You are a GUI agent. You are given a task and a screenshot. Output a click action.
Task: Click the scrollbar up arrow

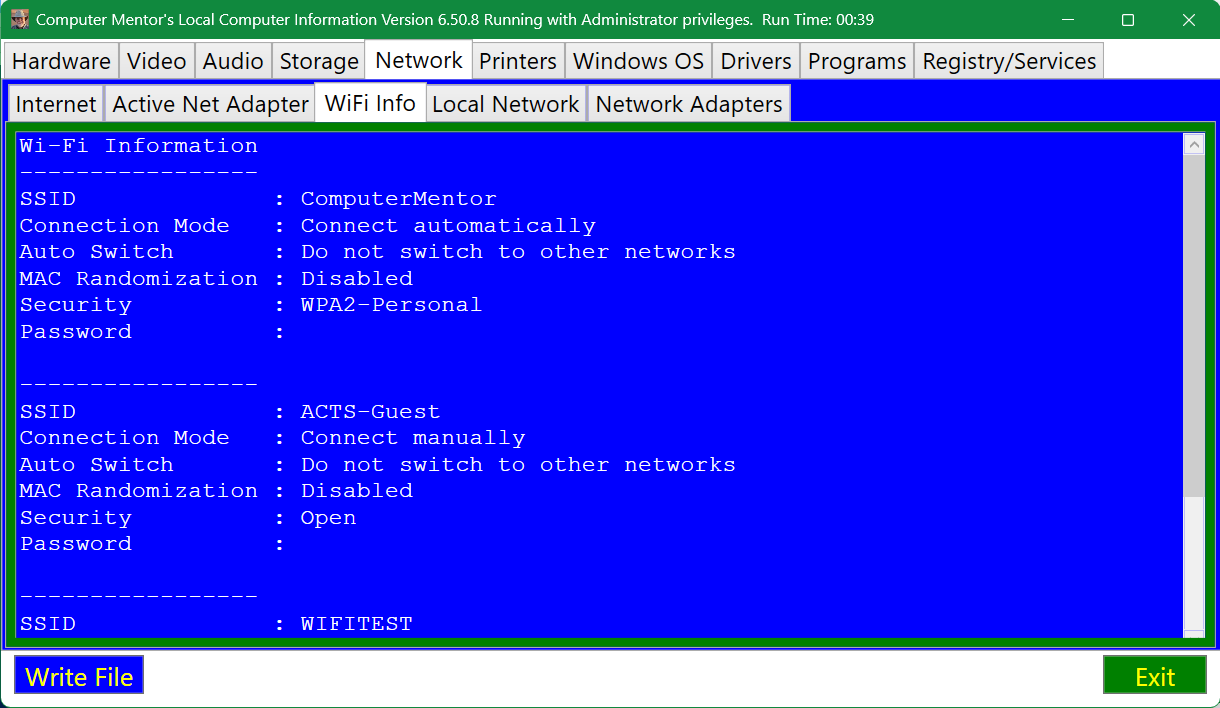(x=1194, y=144)
